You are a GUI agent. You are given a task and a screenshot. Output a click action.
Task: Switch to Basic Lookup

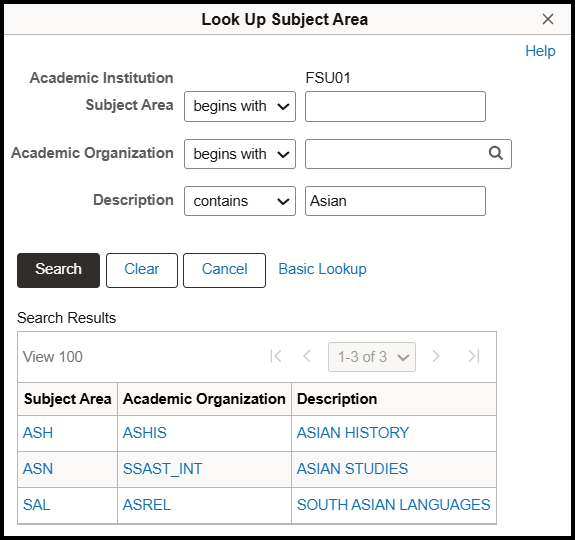click(x=322, y=269)
